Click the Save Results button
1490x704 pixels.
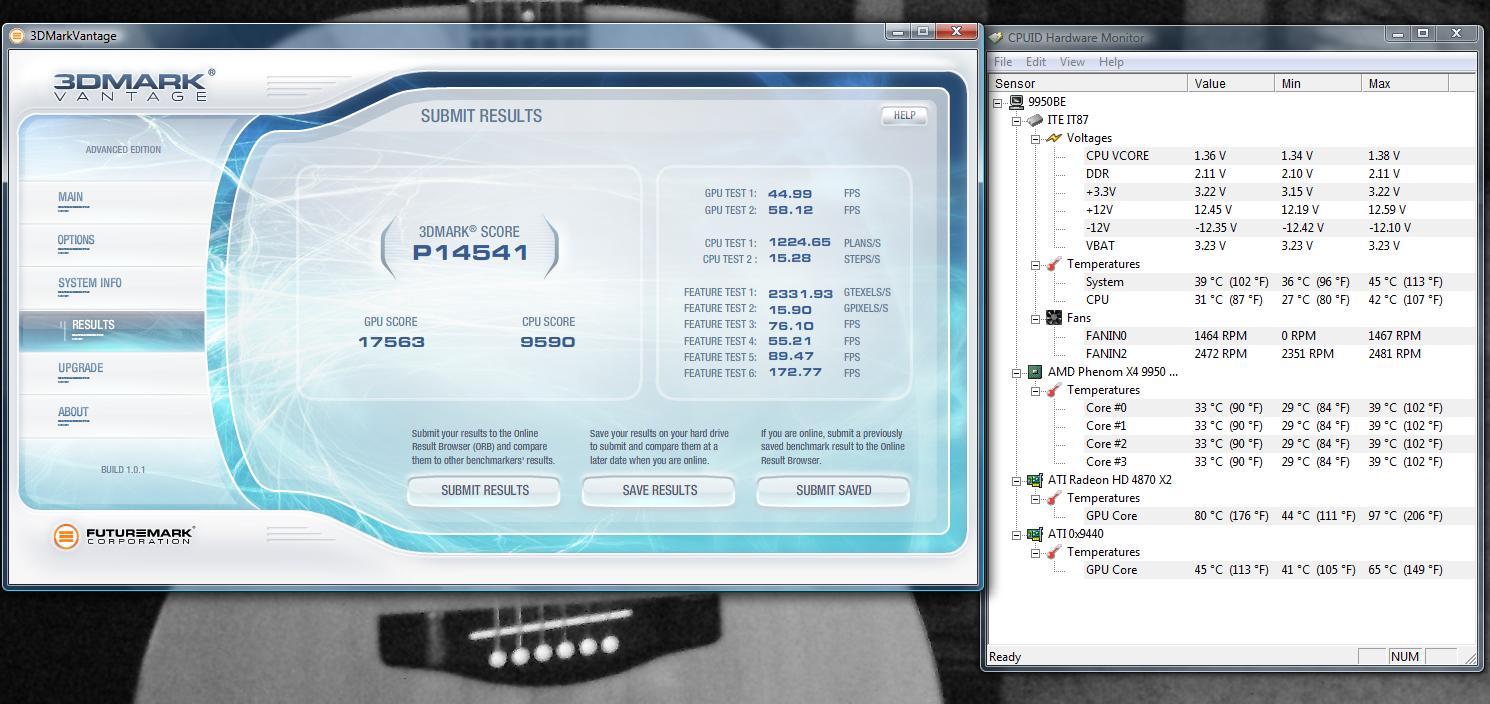pos(659,491)
